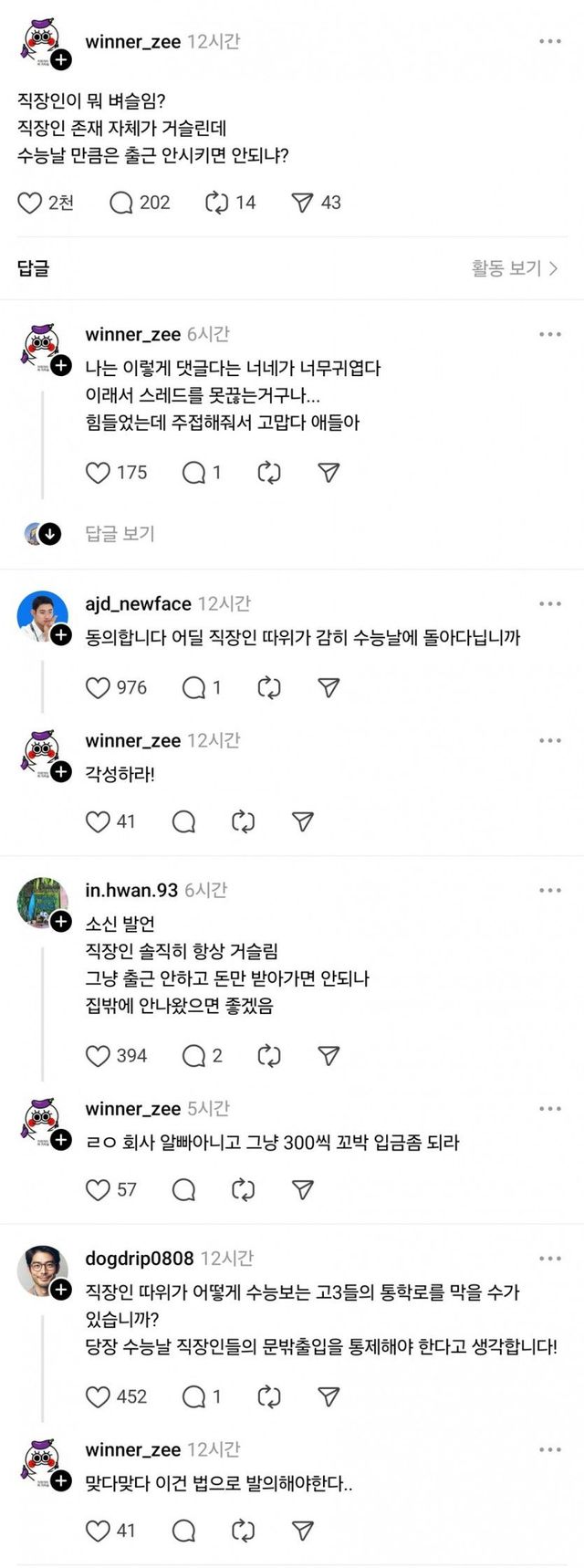This screenshot has height=1568, width=584.
Task: Open more options on ajd_newface's comment
Action: coord(549,604)
